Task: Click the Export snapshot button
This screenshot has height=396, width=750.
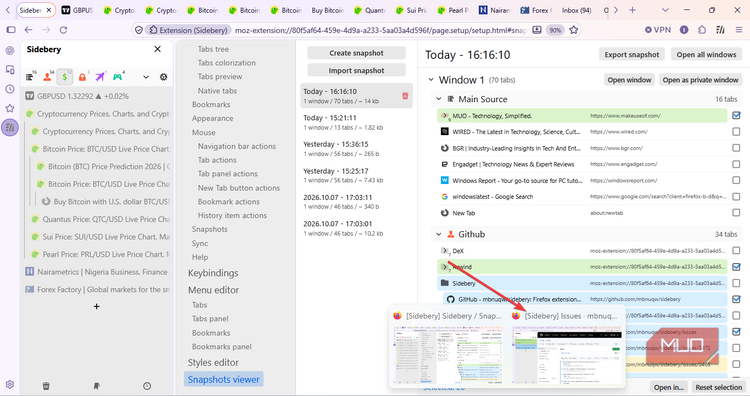Action: pyautogui.click(x=632, y=55)
